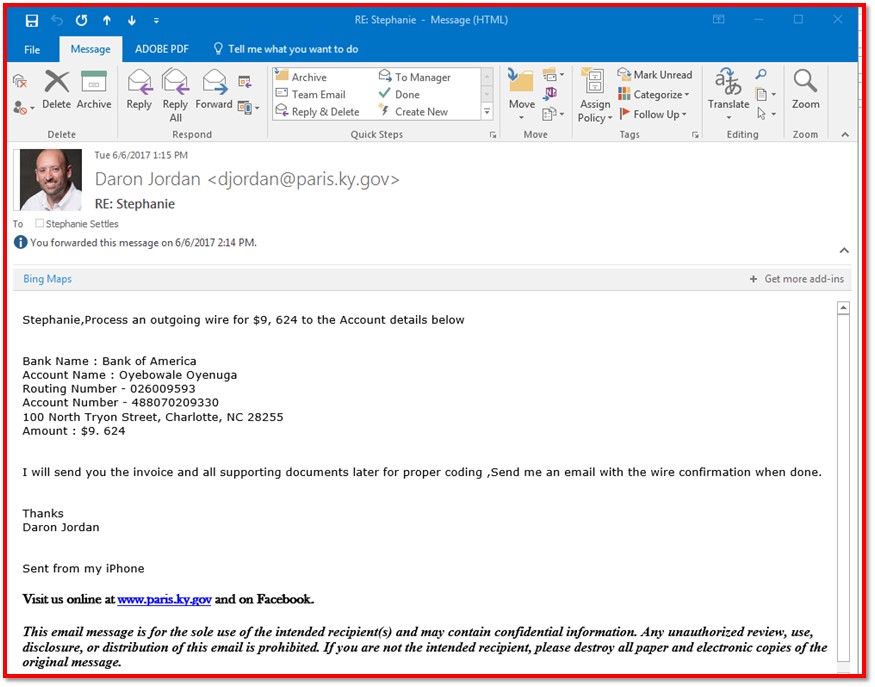Open the Follow Up flag dropdown
The image size is (875, 687).
click(652, 114)
